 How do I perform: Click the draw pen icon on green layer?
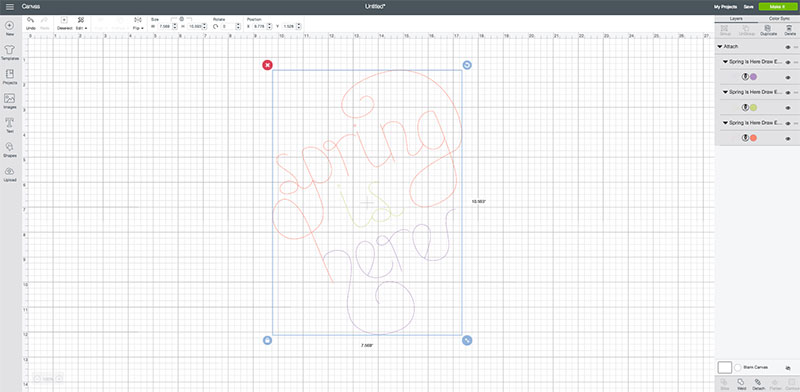[745, 108]
